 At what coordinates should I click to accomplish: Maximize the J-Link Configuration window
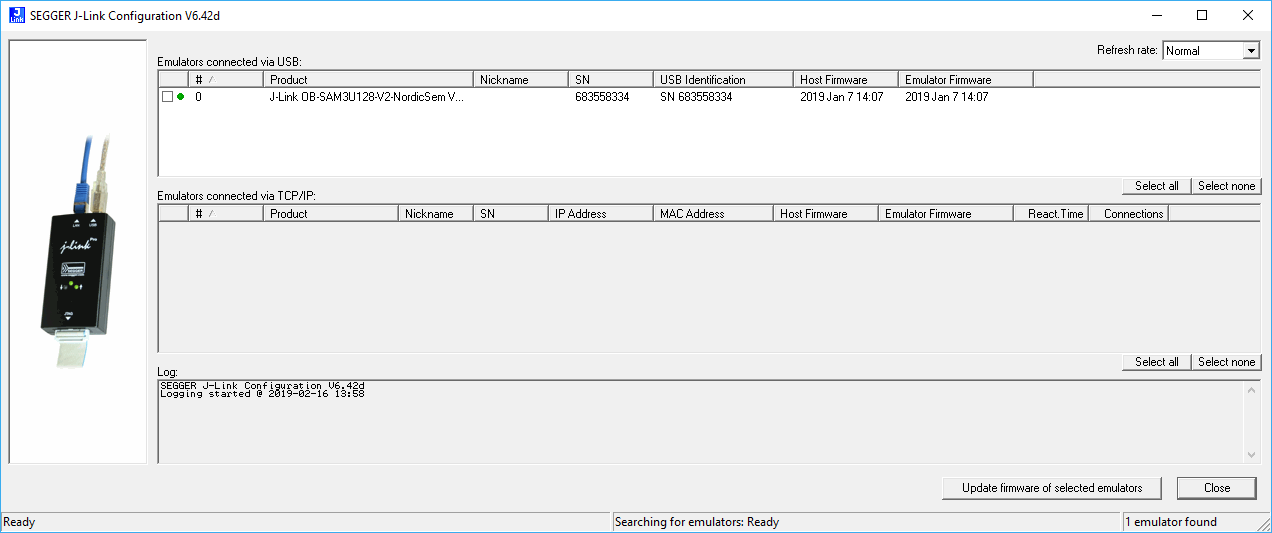pyautogui.click(x=1202, y=15)
